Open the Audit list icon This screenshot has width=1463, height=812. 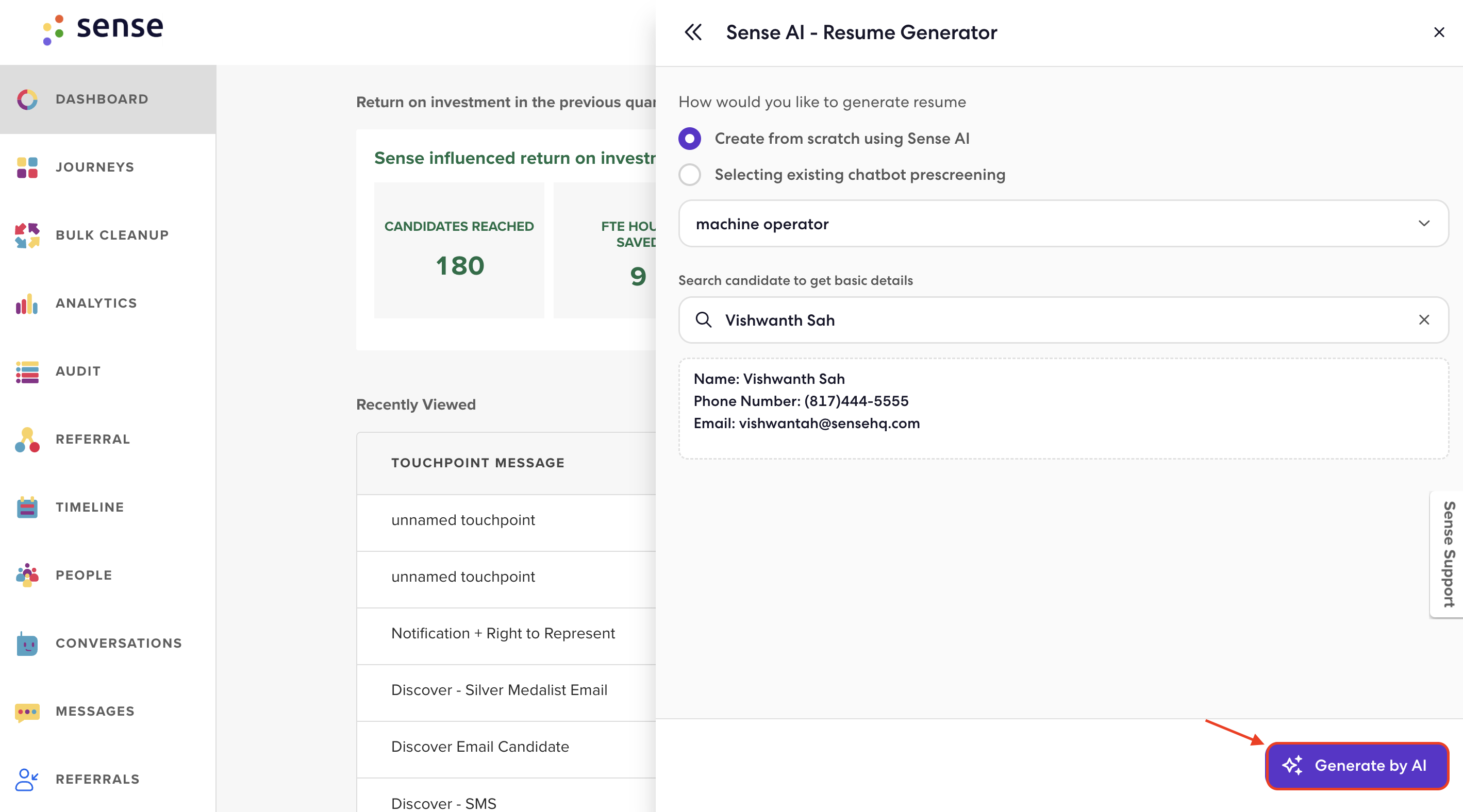click(x=27, y=371)
